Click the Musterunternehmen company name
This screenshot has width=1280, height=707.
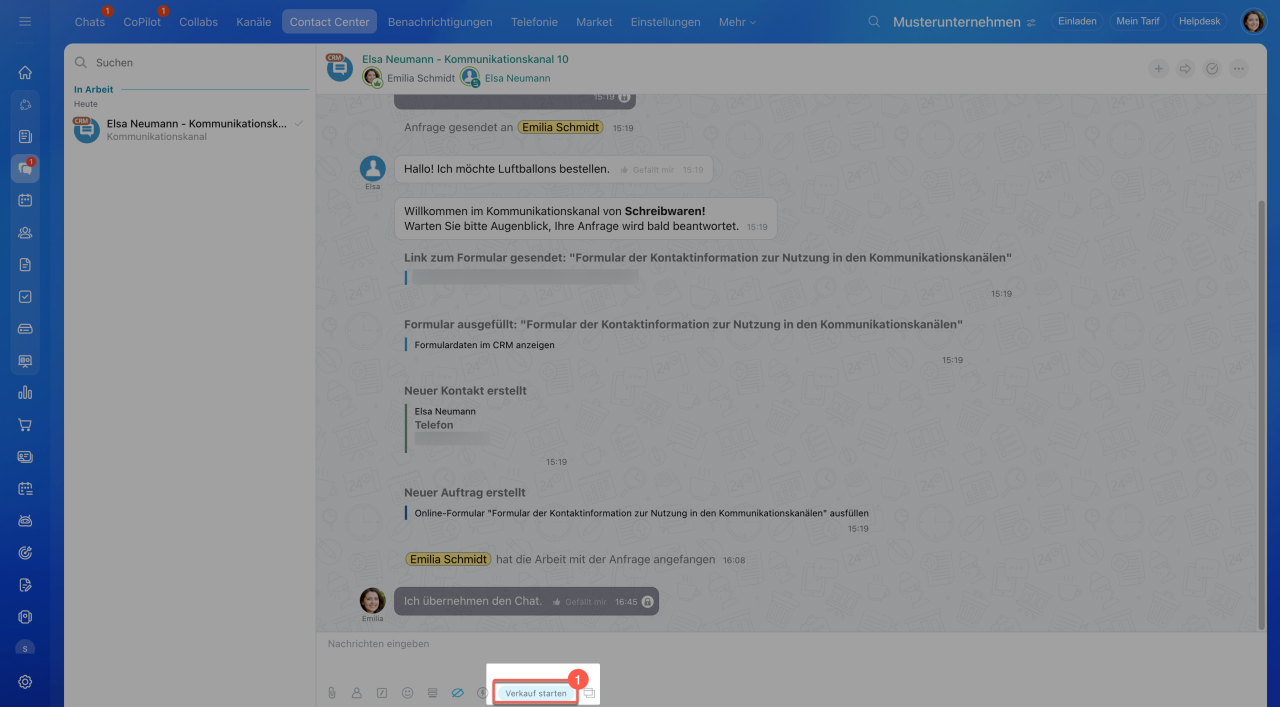click(x=956, y=22)
